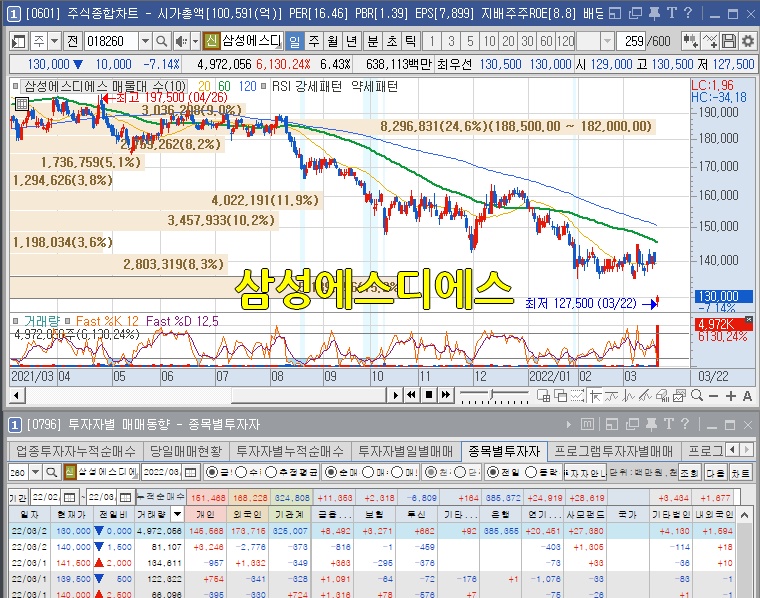
Task: Click the m icon in investor window title bar
Action: point(587,425)
